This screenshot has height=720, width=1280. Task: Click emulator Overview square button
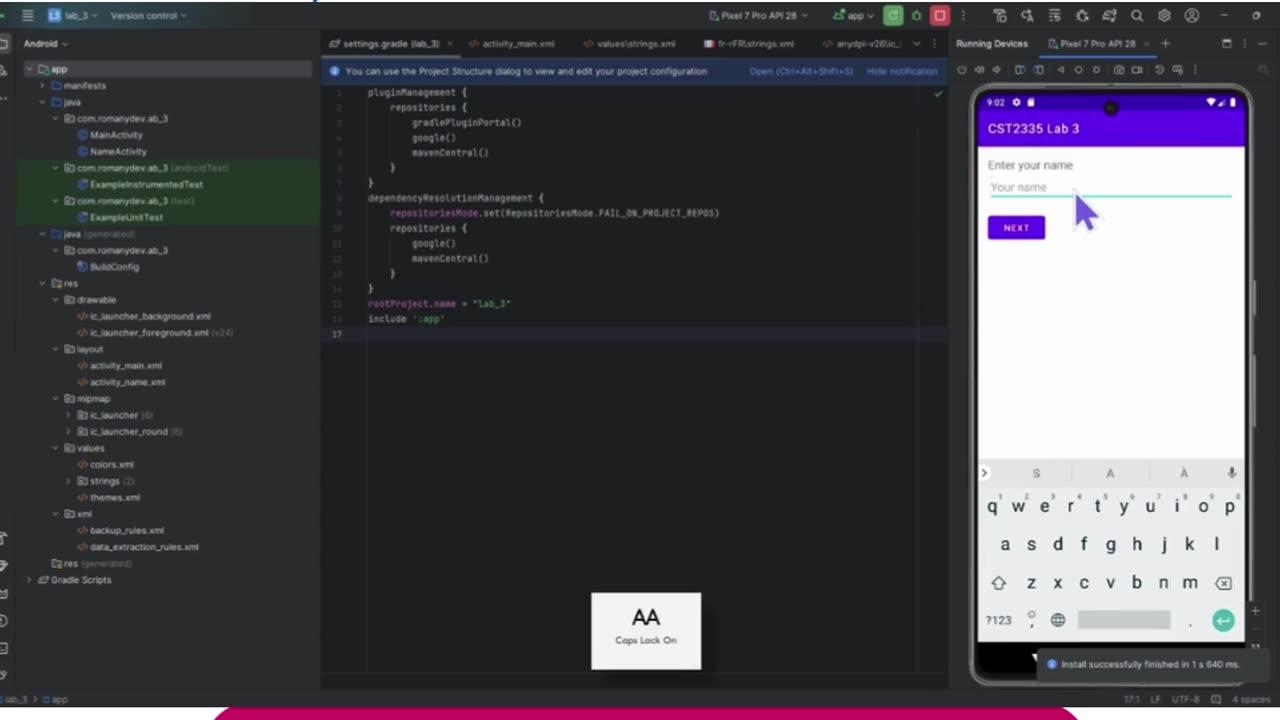[1097, 70]
